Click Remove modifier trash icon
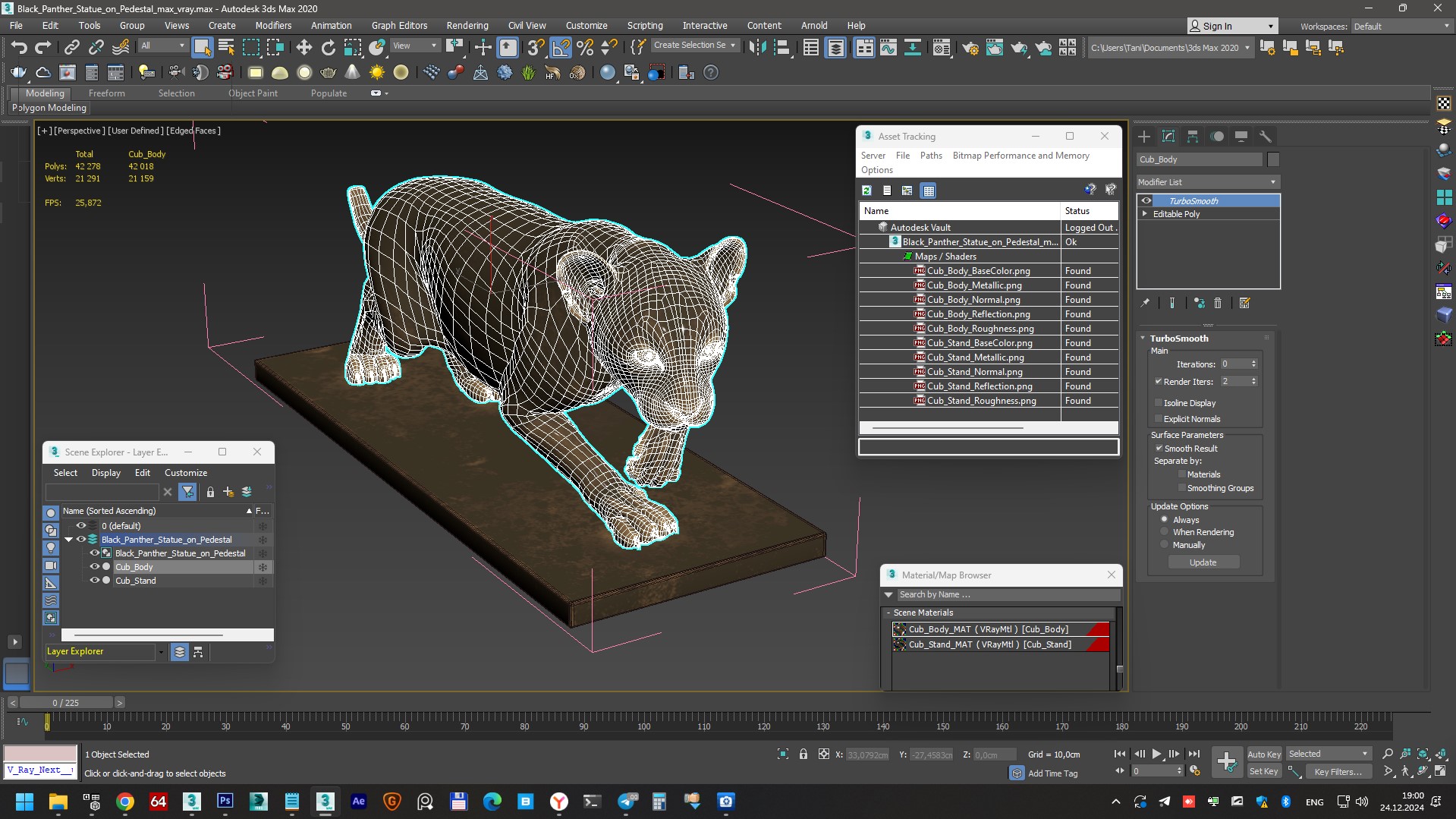The image size is (1456, 819). (x=1218, y=303)
